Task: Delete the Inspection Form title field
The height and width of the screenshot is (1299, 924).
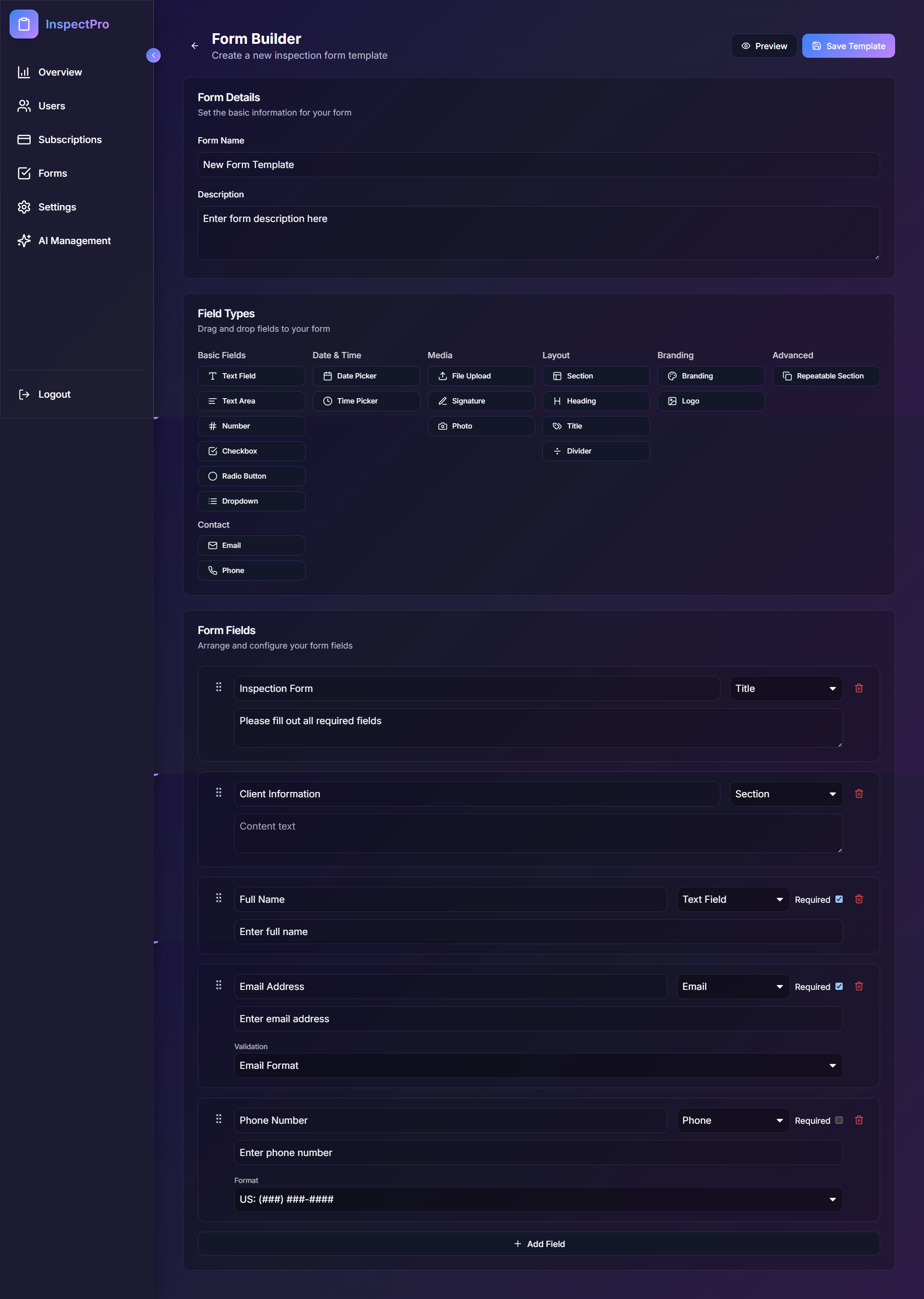Action: (859, 688)
